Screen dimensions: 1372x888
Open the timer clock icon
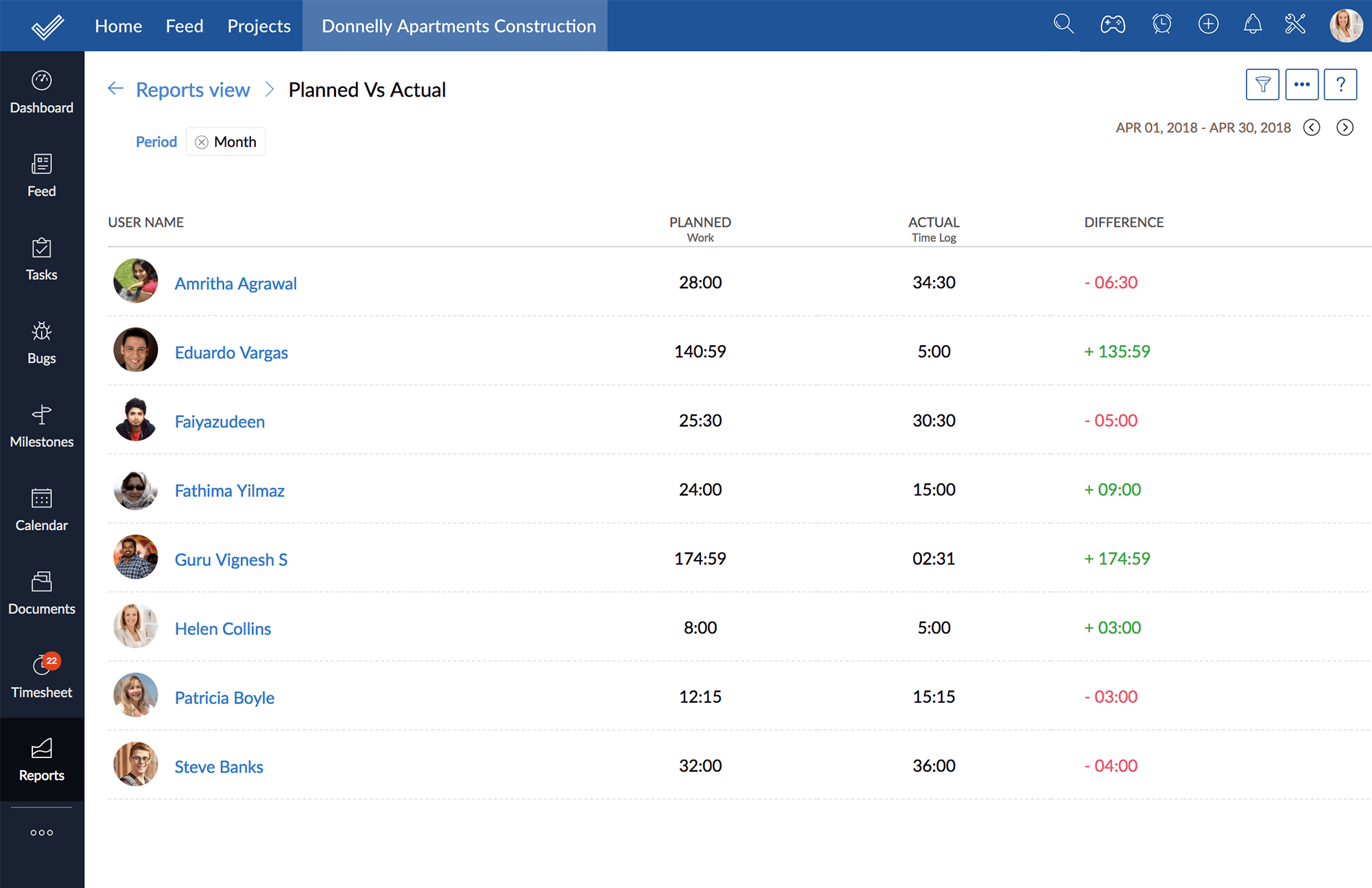tap(1161, 25)
